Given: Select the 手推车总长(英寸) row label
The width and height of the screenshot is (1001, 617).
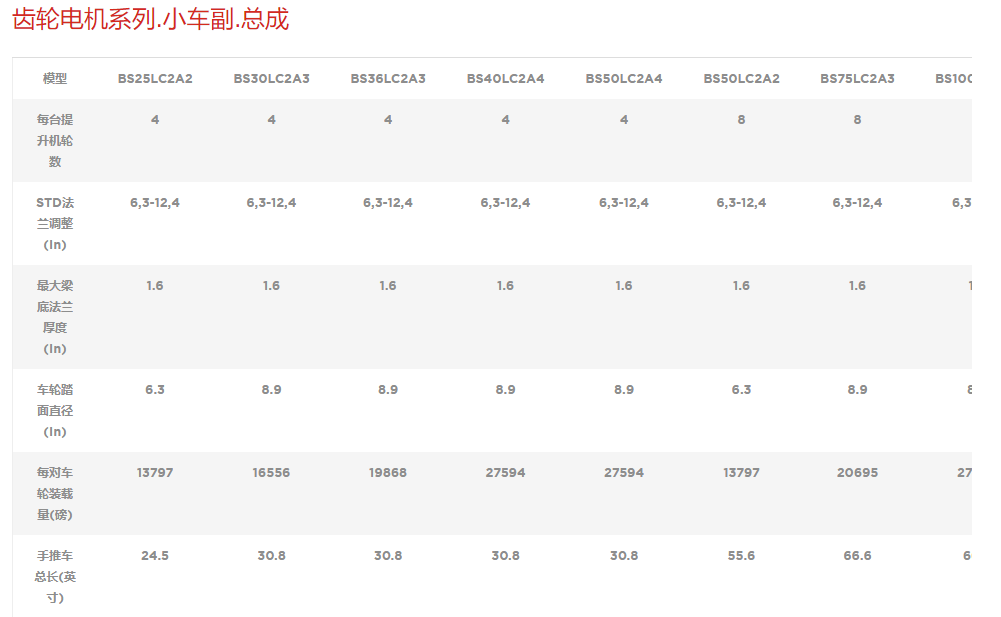Looking at the screenshot, I should (x=55, y=576).
